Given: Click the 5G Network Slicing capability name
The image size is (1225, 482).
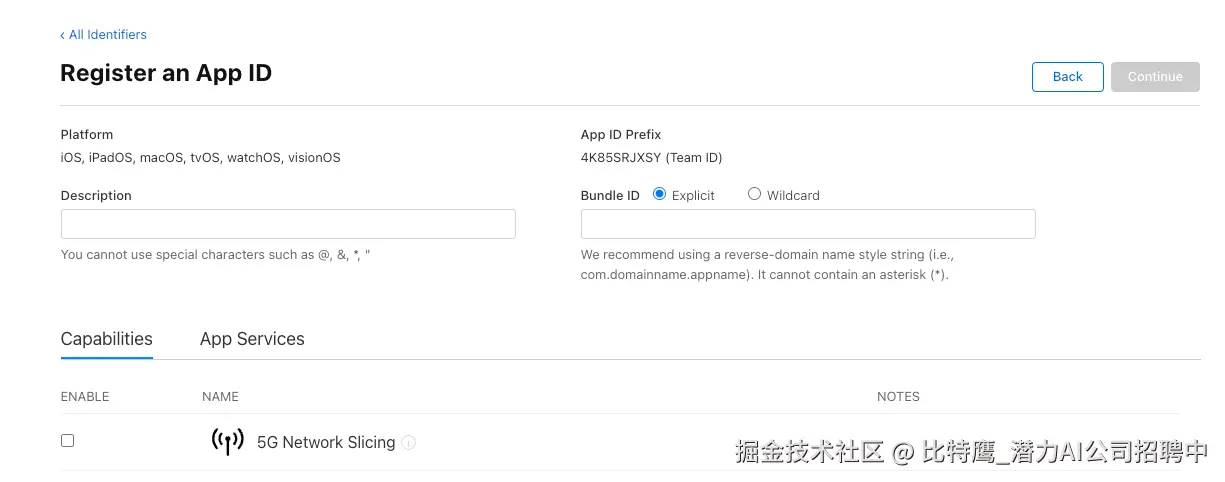Looking at the screenshot, I should coord(326,442).
